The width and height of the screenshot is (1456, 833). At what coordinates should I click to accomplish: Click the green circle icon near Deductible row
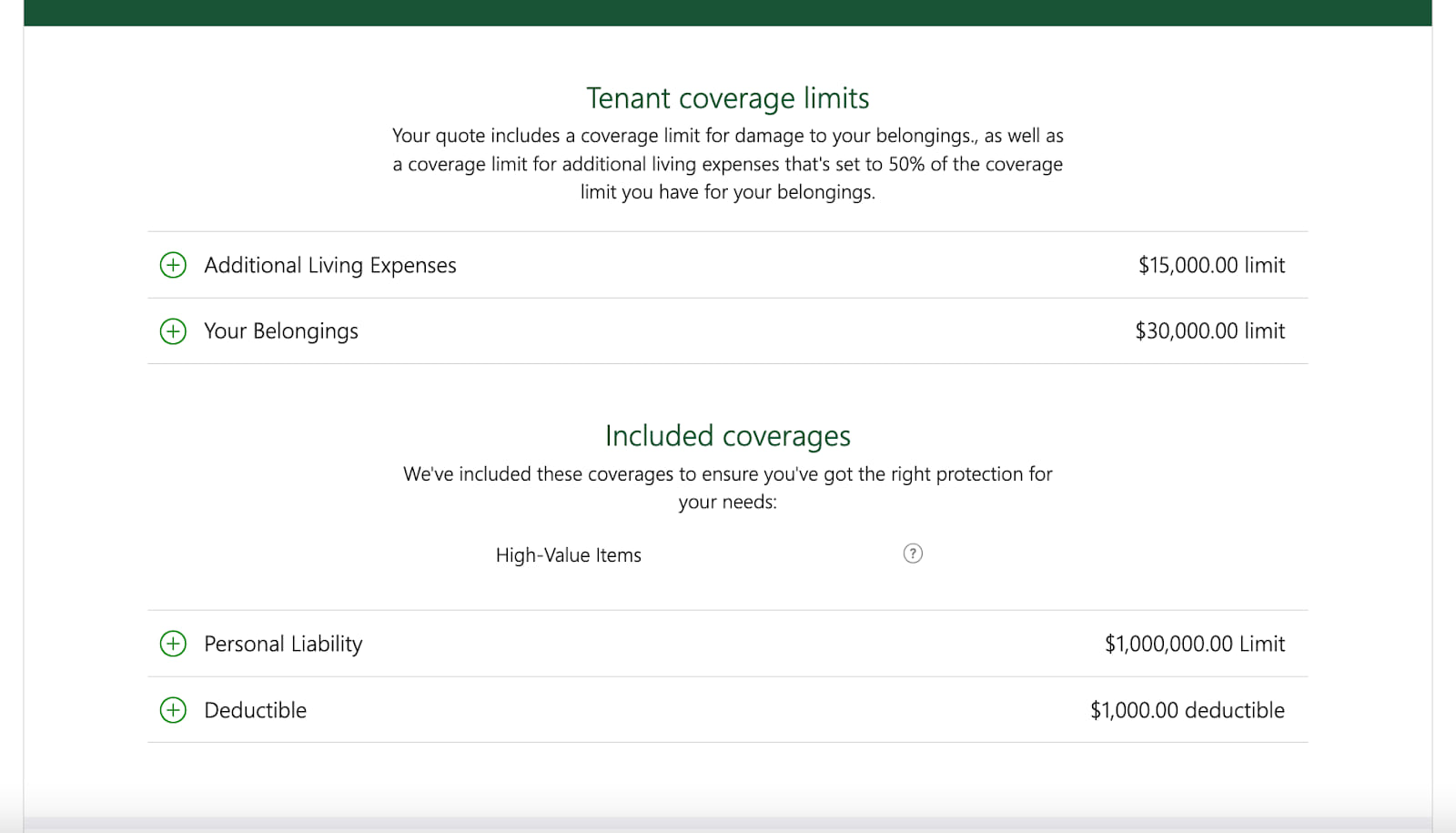click(172, 710)
